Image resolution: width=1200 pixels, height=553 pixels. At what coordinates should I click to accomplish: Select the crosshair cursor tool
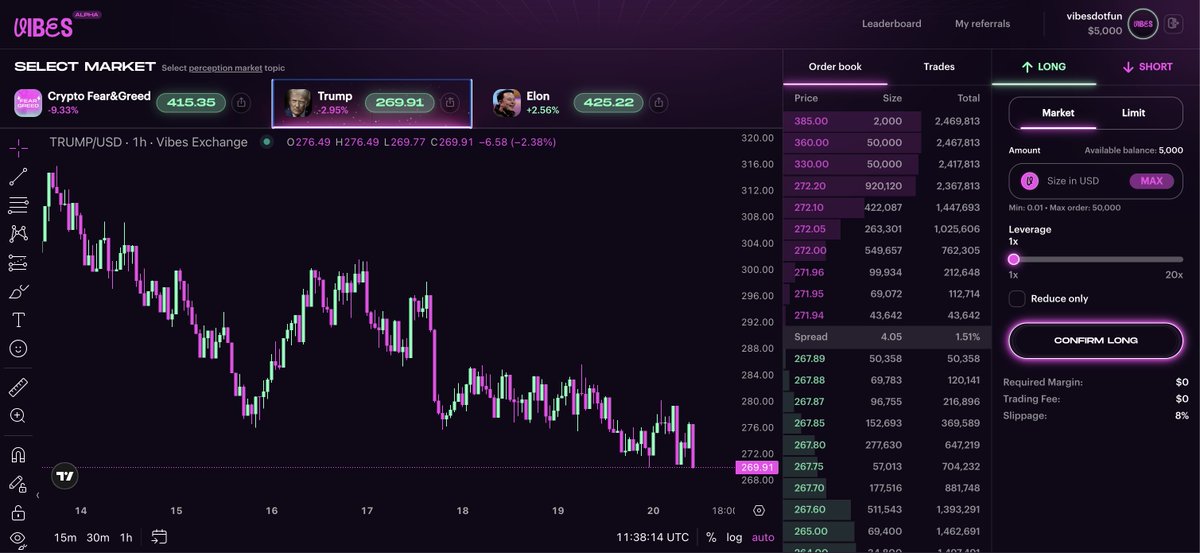[18, 148]
